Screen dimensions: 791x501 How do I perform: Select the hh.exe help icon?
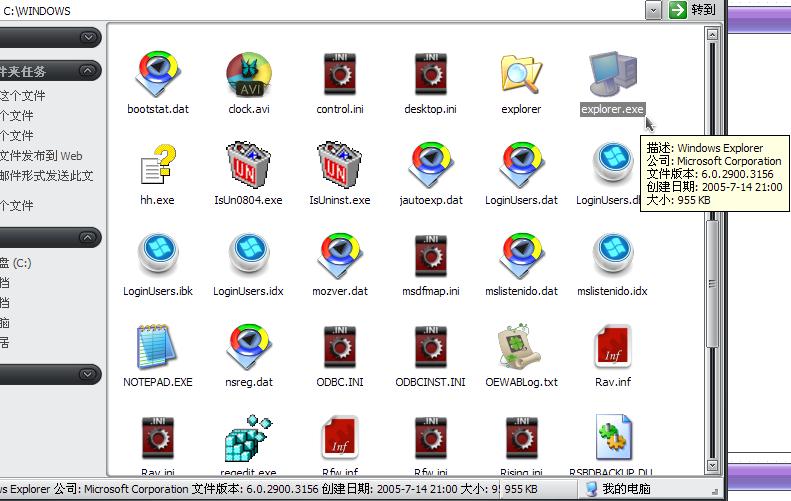(158, 164)
